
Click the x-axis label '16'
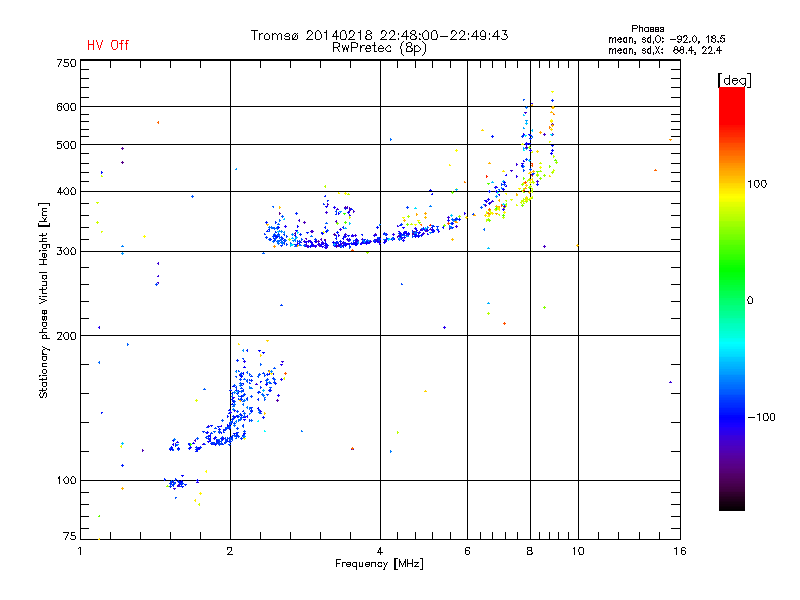[680, 551]
